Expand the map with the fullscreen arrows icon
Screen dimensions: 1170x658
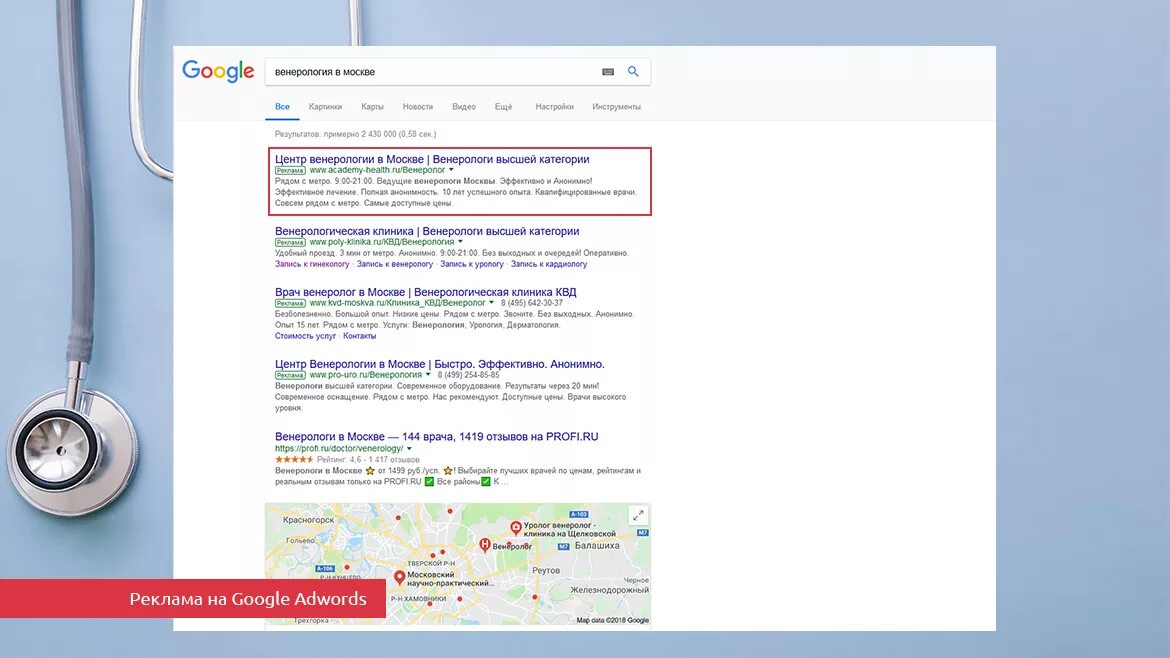[x=638, y=516]
